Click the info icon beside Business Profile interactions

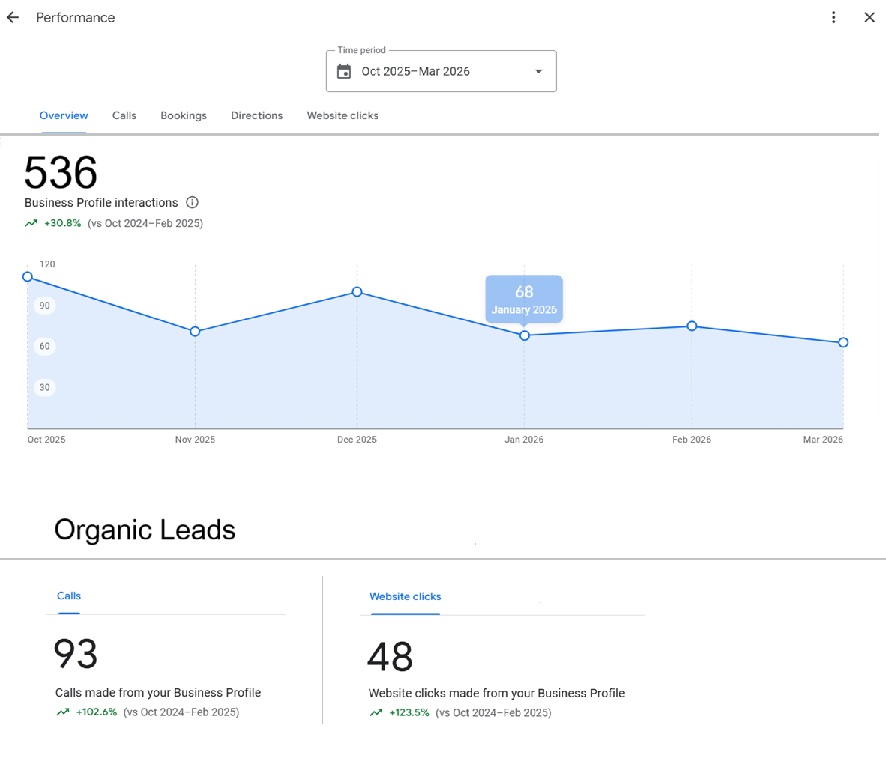click(x=192, y=202)
